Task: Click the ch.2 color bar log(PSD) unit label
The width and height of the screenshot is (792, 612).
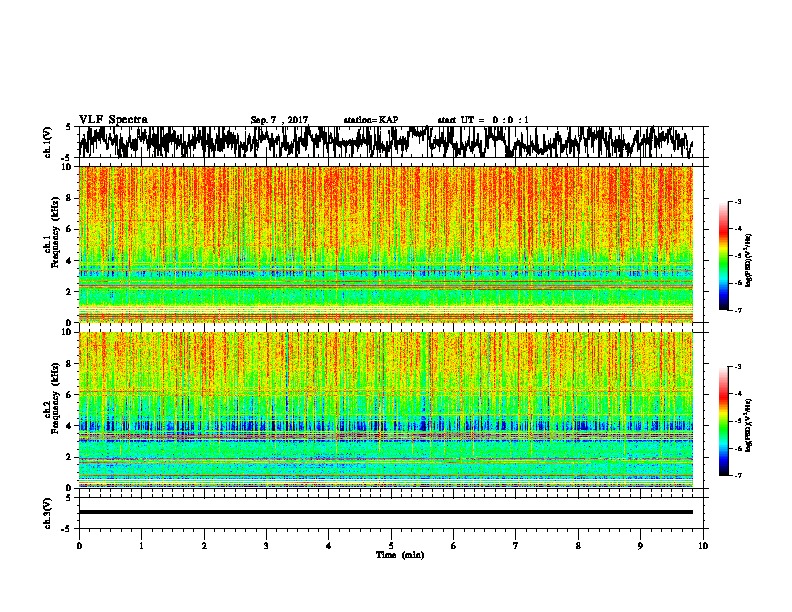Action: point(749,426)
